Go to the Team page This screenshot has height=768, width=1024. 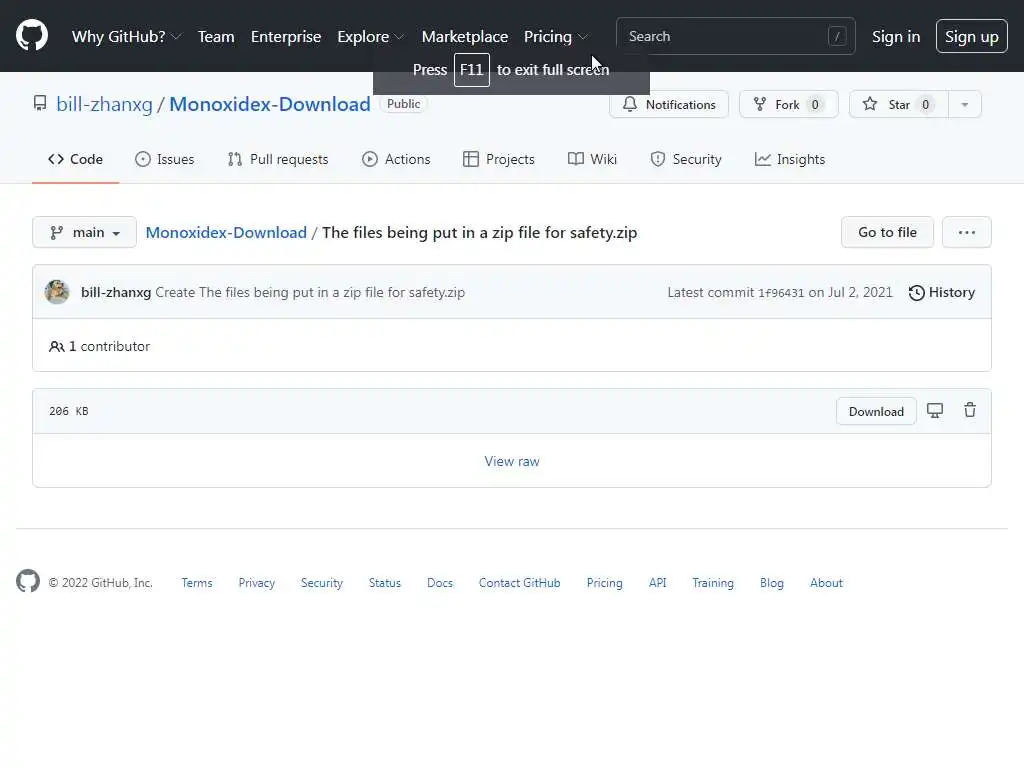[216, 37]
